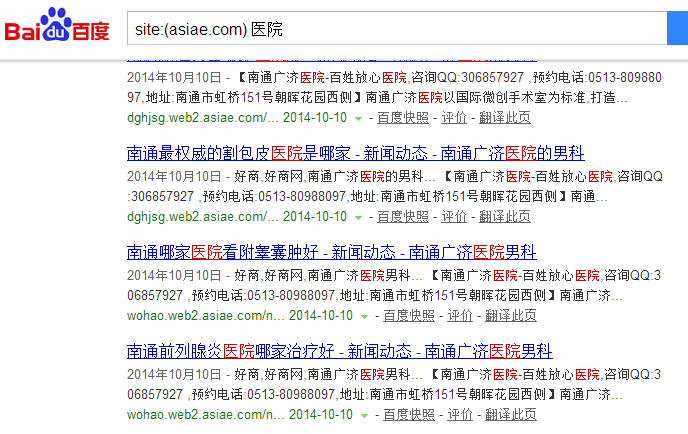The width and height of the screenshot is (688, 434).
Task: Click 评价 under the 割包皮 result
Action: tap(454, 216)
